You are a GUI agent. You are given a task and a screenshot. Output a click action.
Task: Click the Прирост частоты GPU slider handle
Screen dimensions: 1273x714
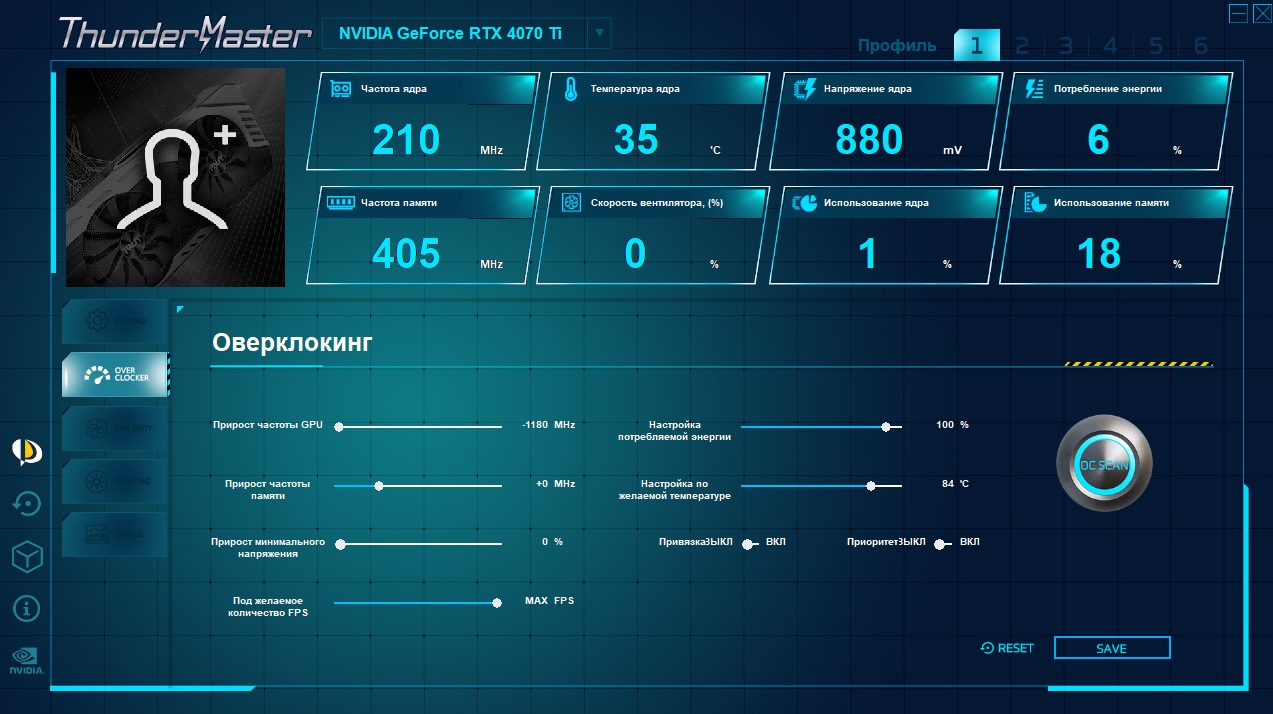pyautogui.click(x=339, y=427)
